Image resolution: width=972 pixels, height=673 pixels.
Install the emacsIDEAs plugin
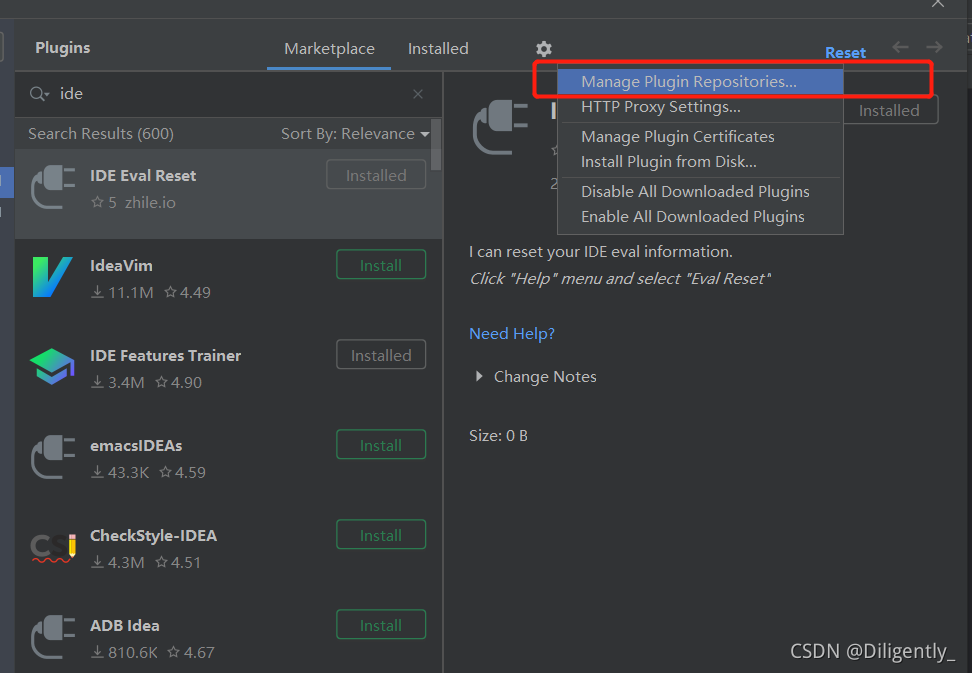[381, 444]
